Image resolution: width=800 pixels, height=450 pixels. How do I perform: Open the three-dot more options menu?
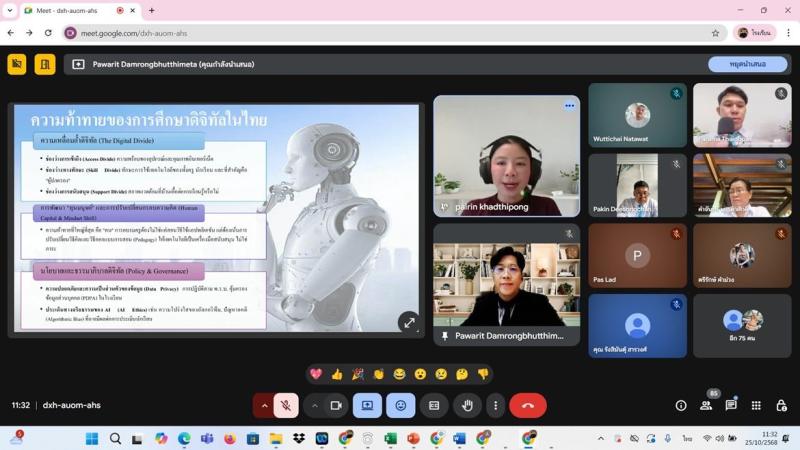pos(495,405)
